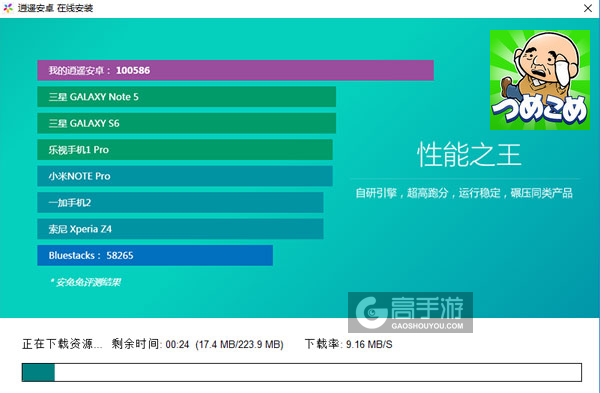Select the 三星 GALAXY S6 bar

[186, 123]
